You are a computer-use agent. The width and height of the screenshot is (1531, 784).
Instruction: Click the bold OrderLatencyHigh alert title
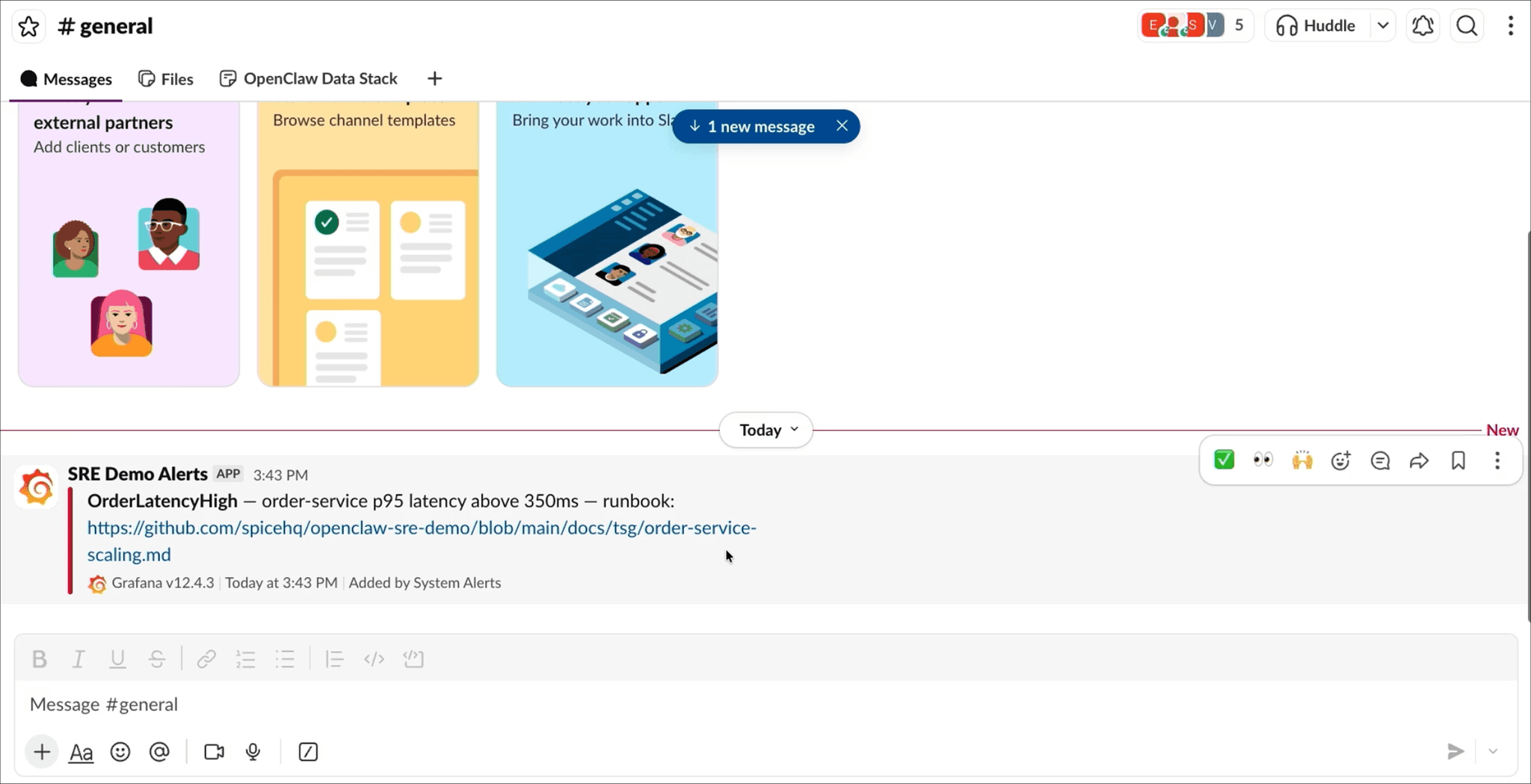[162, 501]
